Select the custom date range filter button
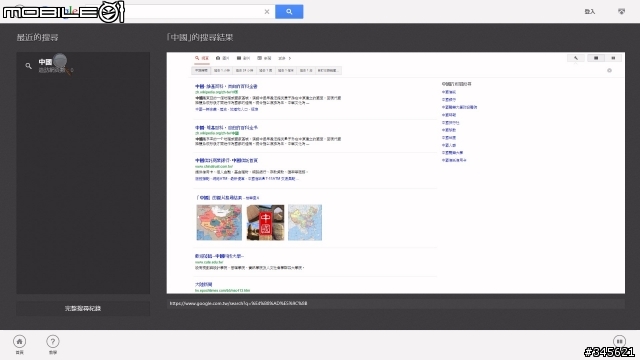 (328, 71)
